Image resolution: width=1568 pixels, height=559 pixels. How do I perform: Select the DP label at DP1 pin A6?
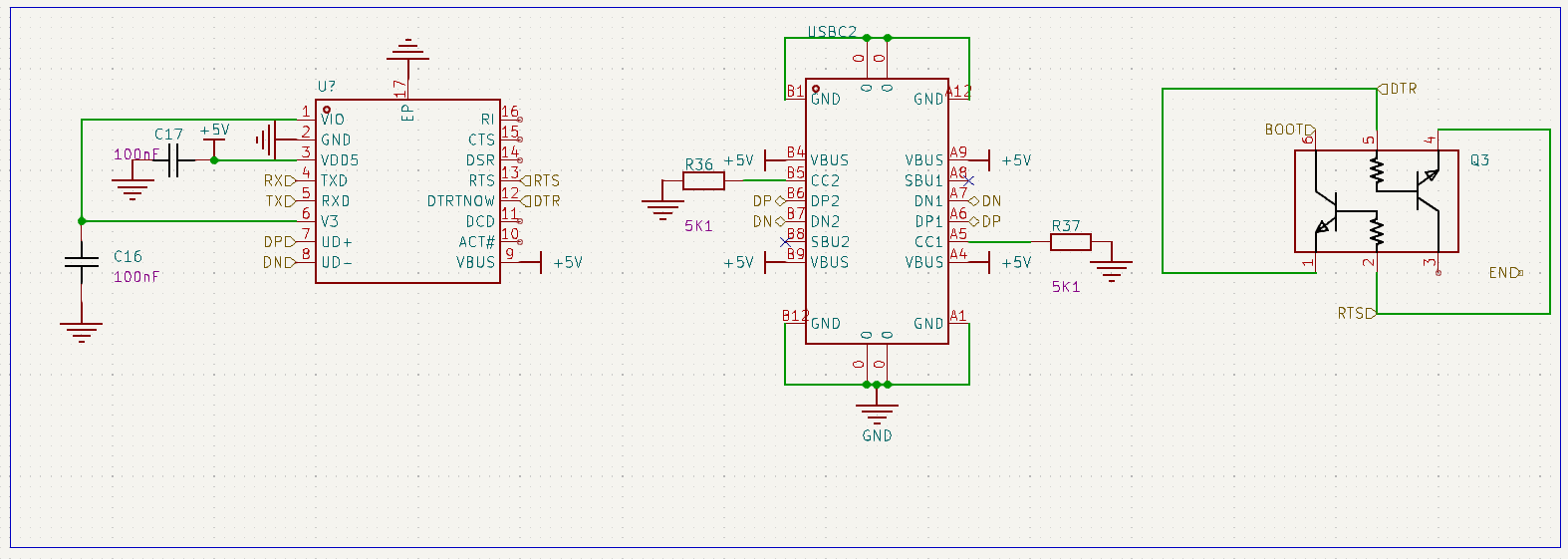pos(985,222)
